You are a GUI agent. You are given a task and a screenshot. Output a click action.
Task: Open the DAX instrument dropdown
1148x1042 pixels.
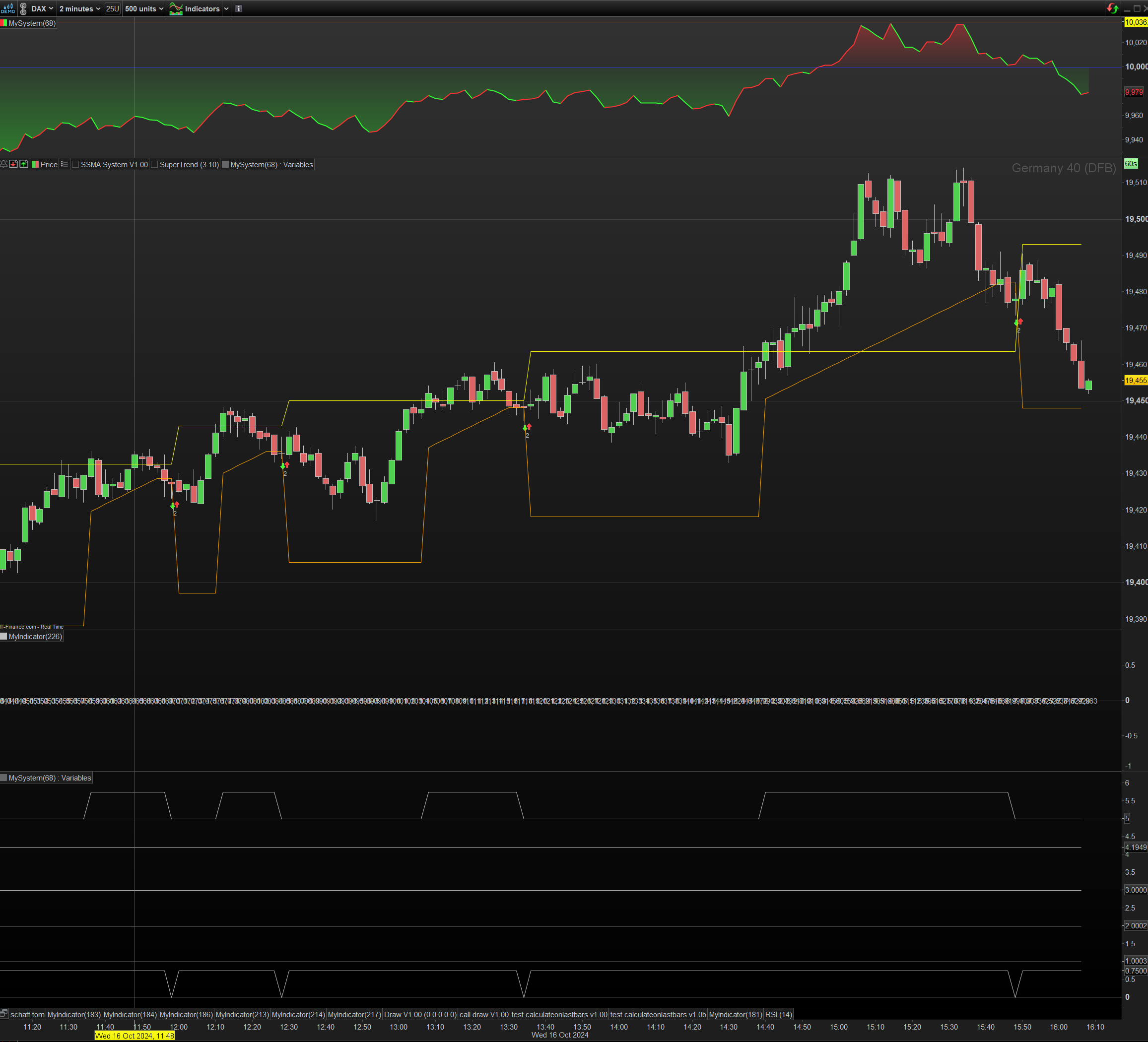point(42,8)
